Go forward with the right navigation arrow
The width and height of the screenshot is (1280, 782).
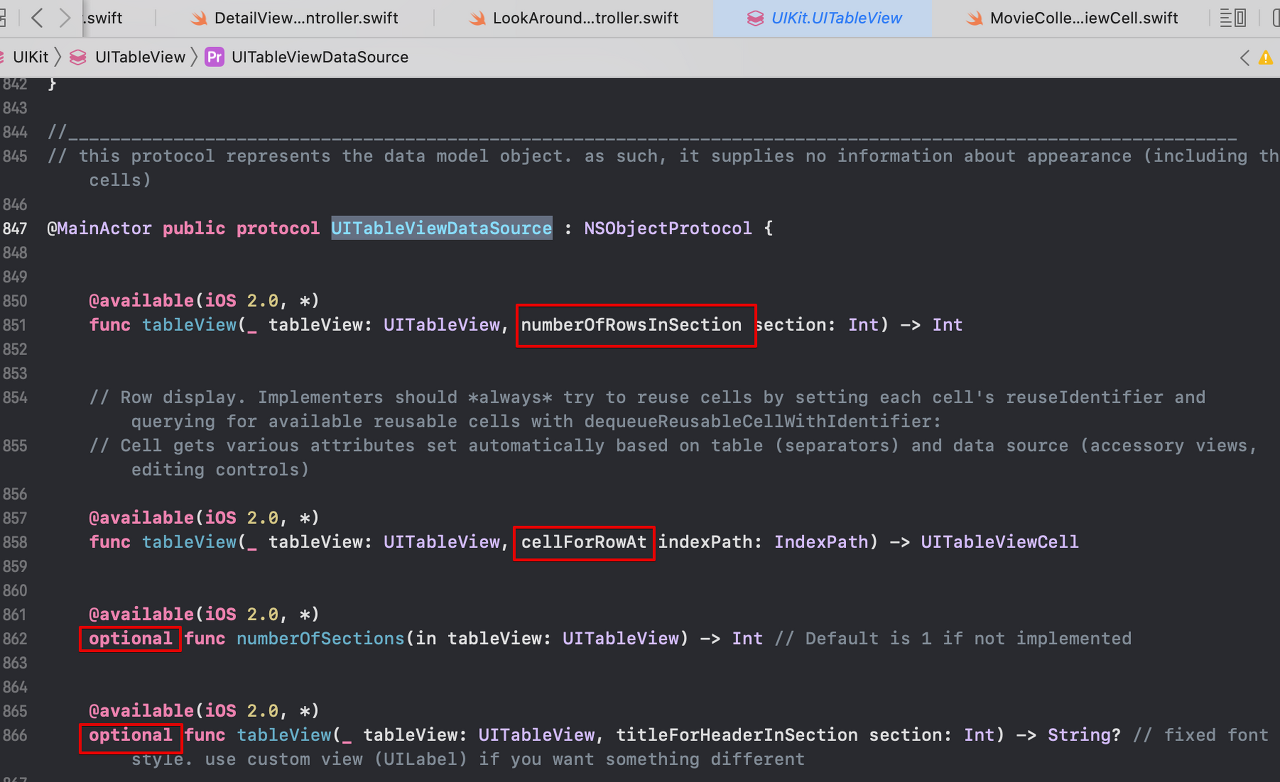[65, 17]
